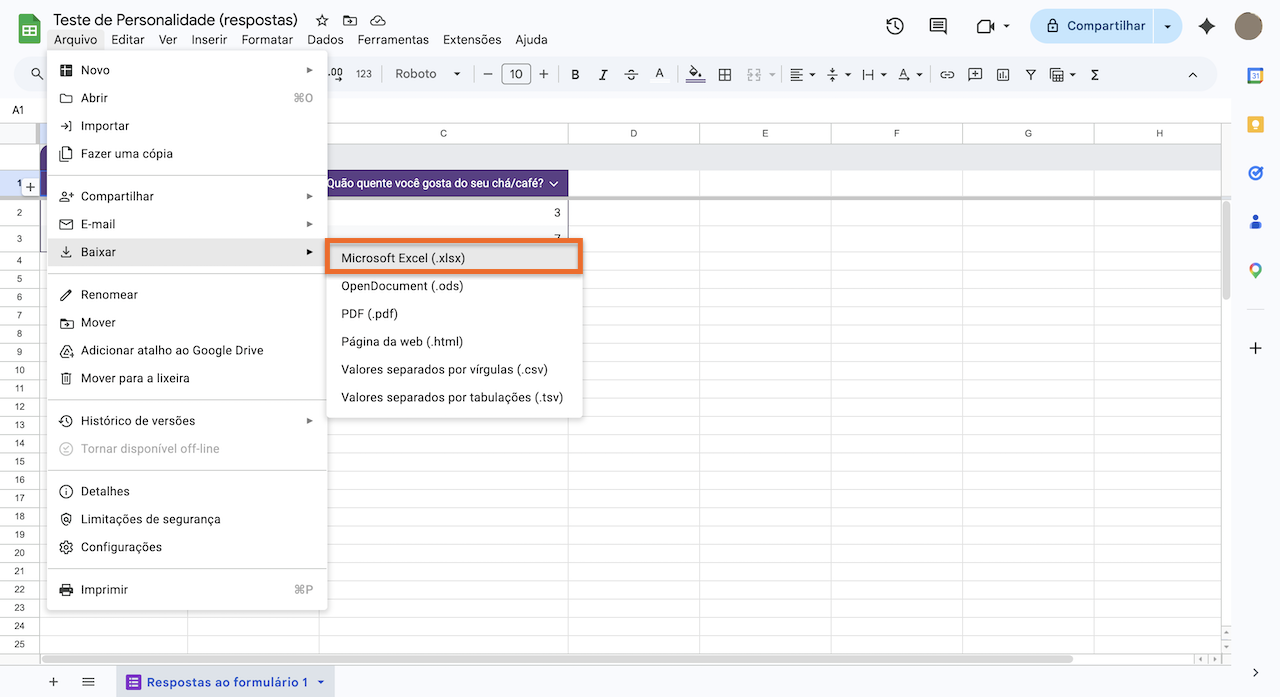Collapse the toolbar with up chevron
The height and width of the screenshot is (697, 1280).
click(x=1192, y=74)
